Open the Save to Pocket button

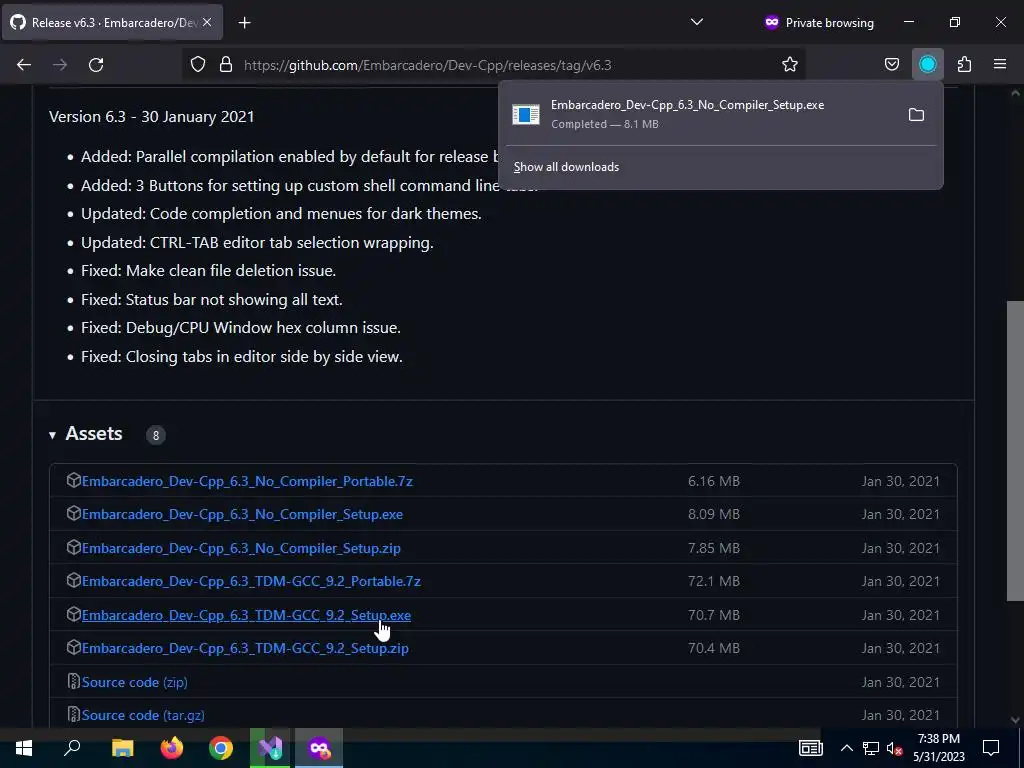click(x=891, y=65)
